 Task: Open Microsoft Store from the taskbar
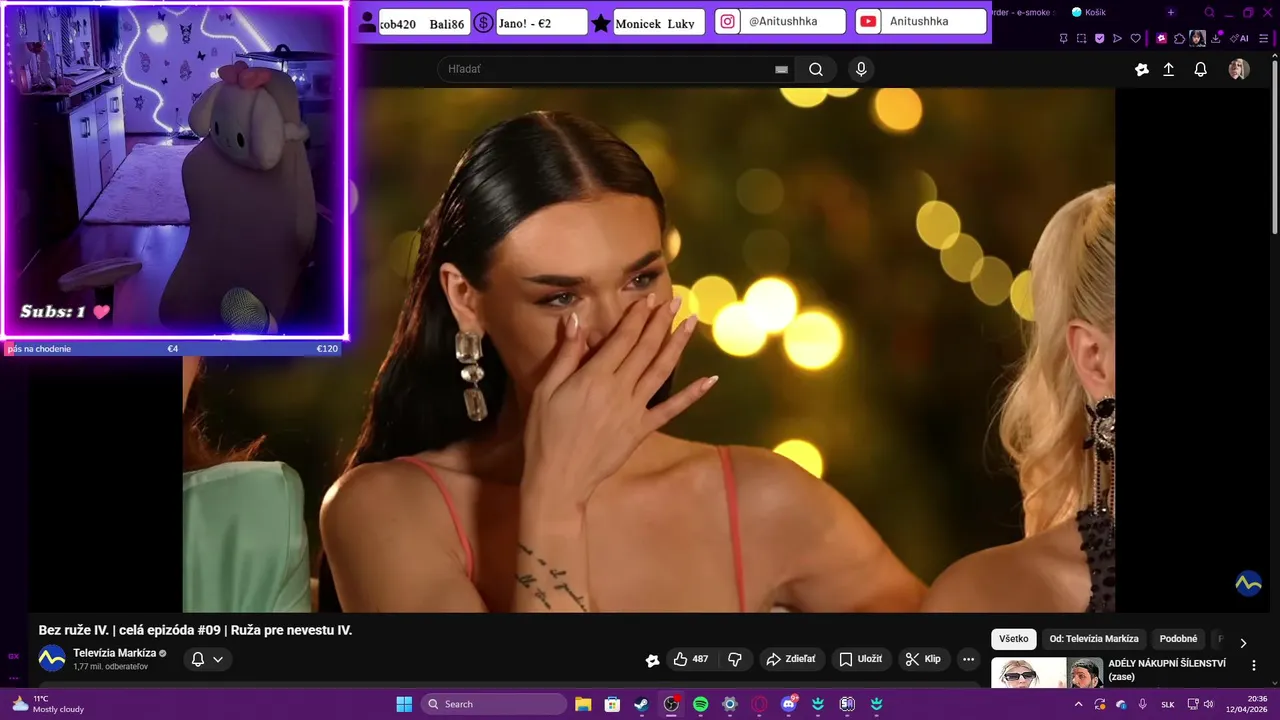pyautogui.click(x=612, y=704)
